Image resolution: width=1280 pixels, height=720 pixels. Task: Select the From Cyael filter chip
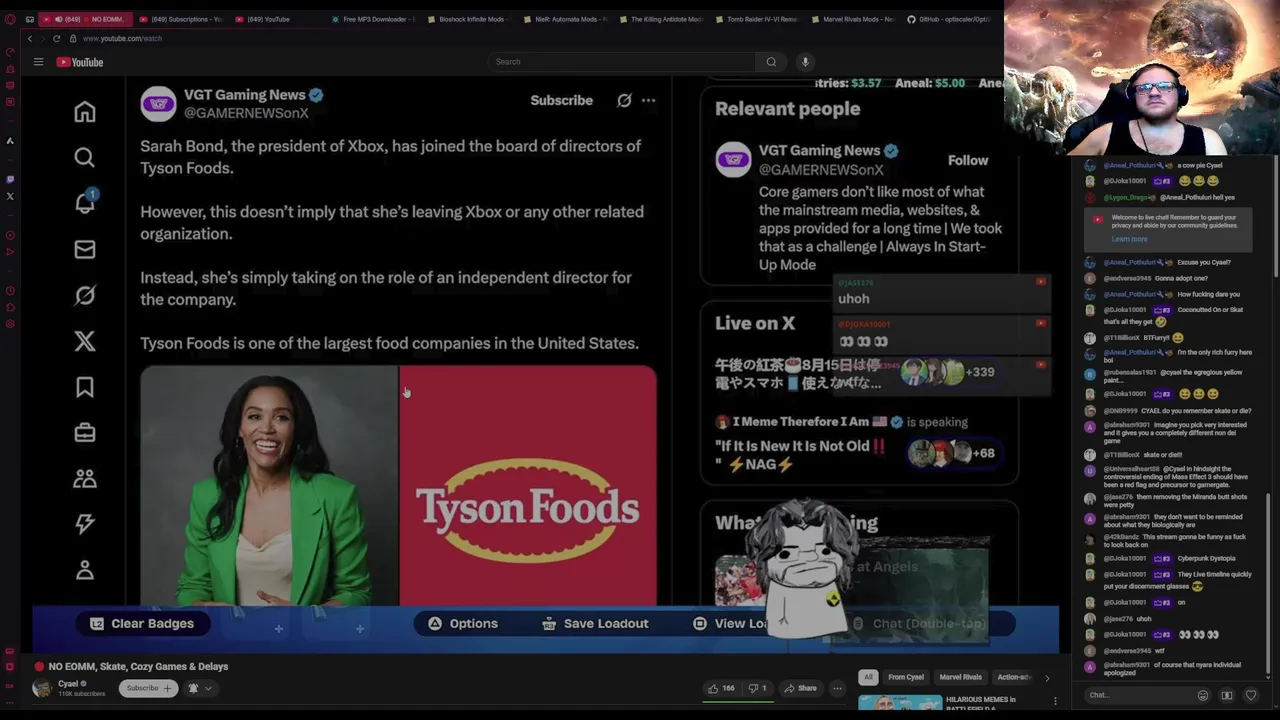coord(906,677)
